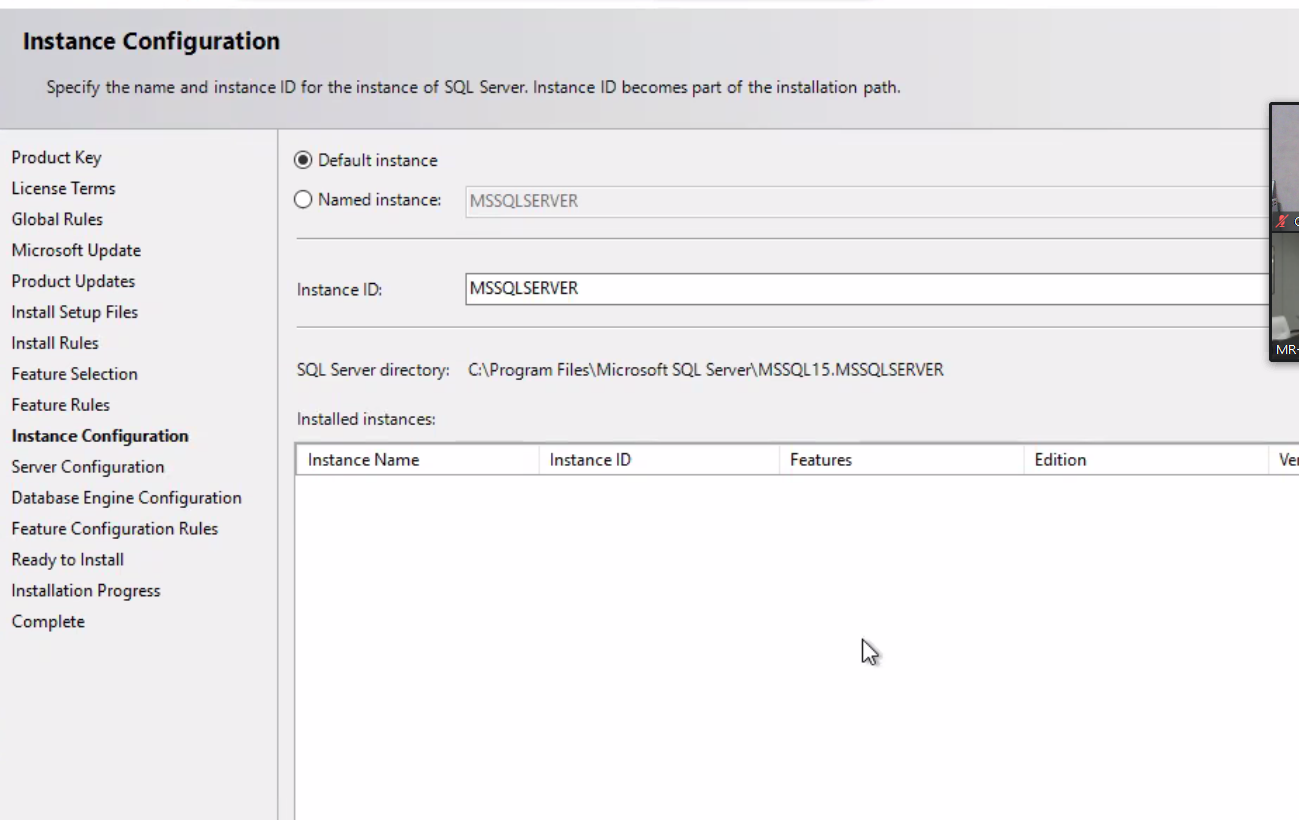Sort by the Instance Name column header
1299x820 pixels.
click(x=363, y=459)
